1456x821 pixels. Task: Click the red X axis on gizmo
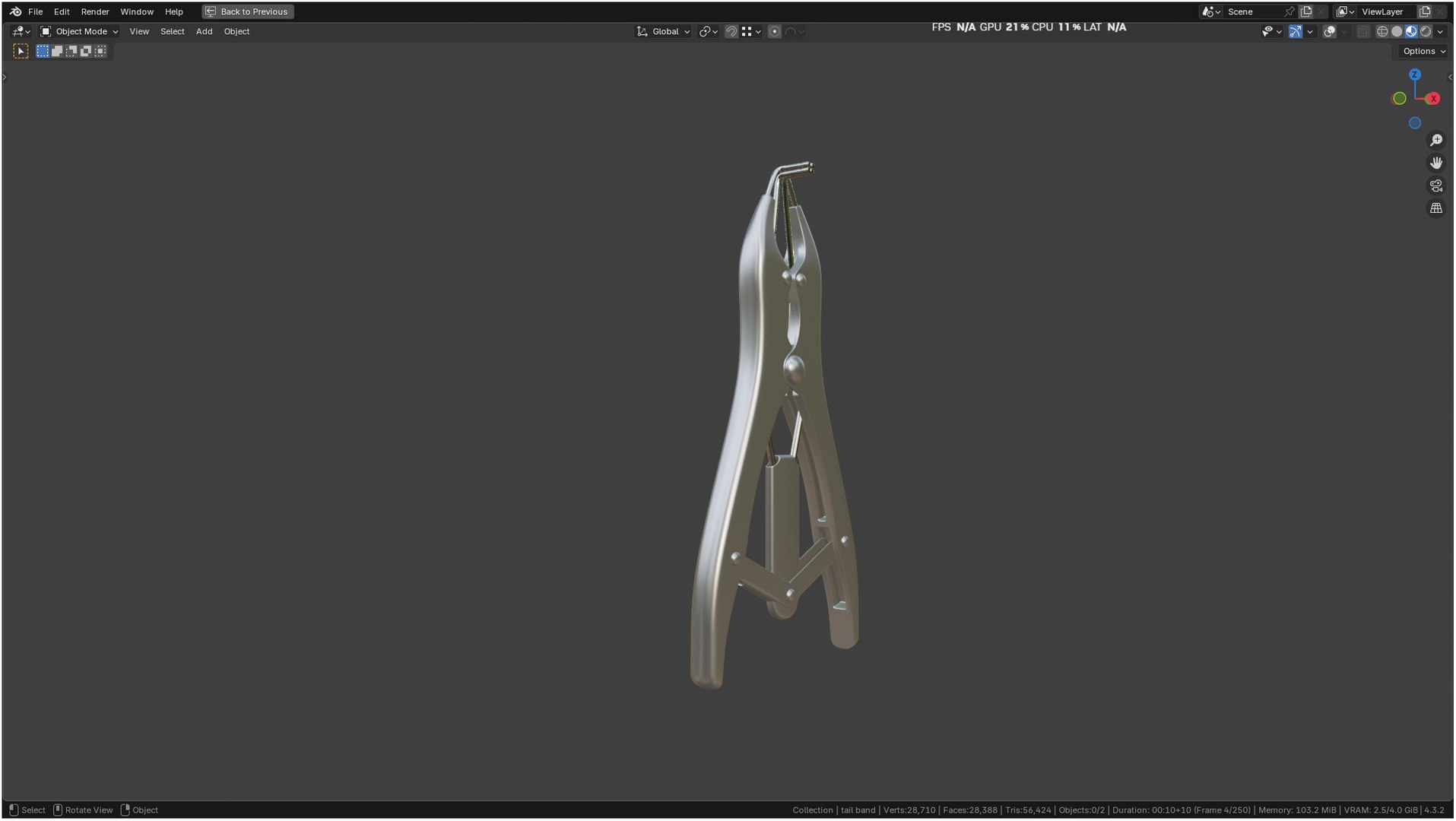click(x=1433, y=99)
